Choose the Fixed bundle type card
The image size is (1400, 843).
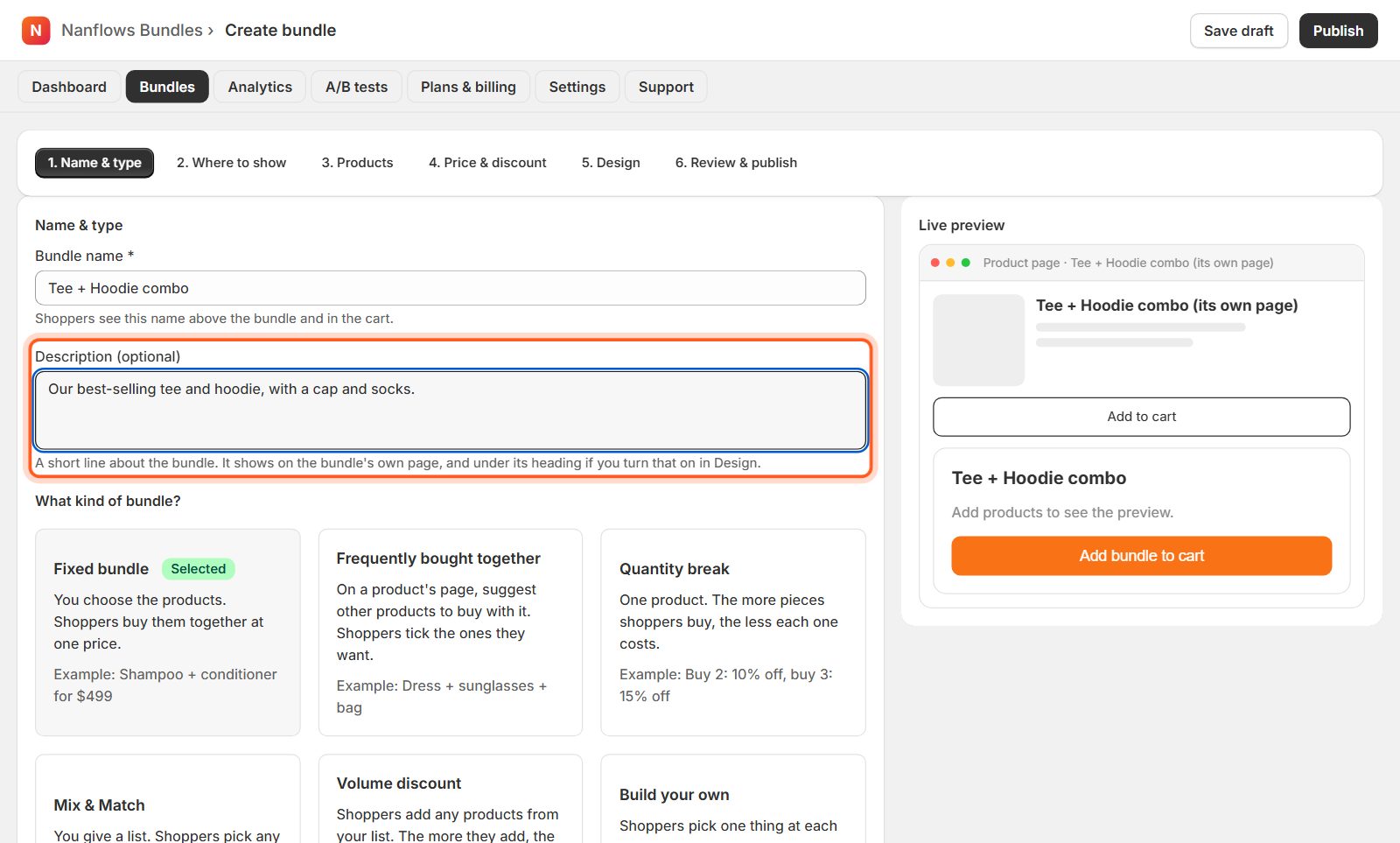click(x=168, y=632)
